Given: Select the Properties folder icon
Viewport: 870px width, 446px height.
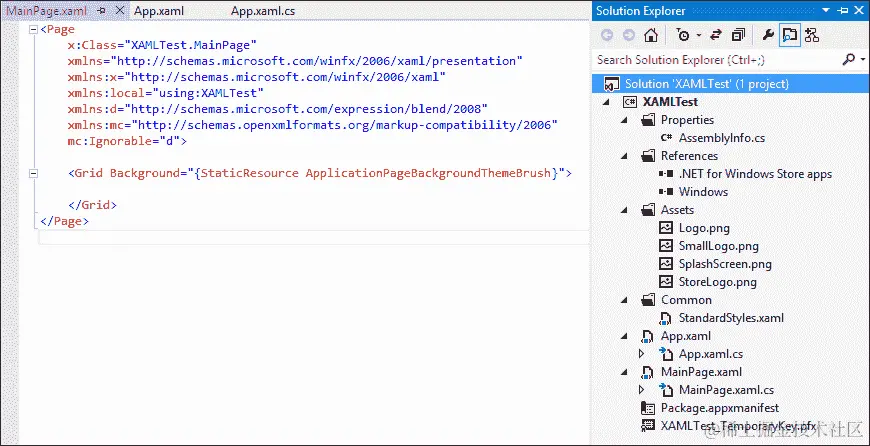Looking at the screenshot, I should pyautogui.click(x=648, y=120).
